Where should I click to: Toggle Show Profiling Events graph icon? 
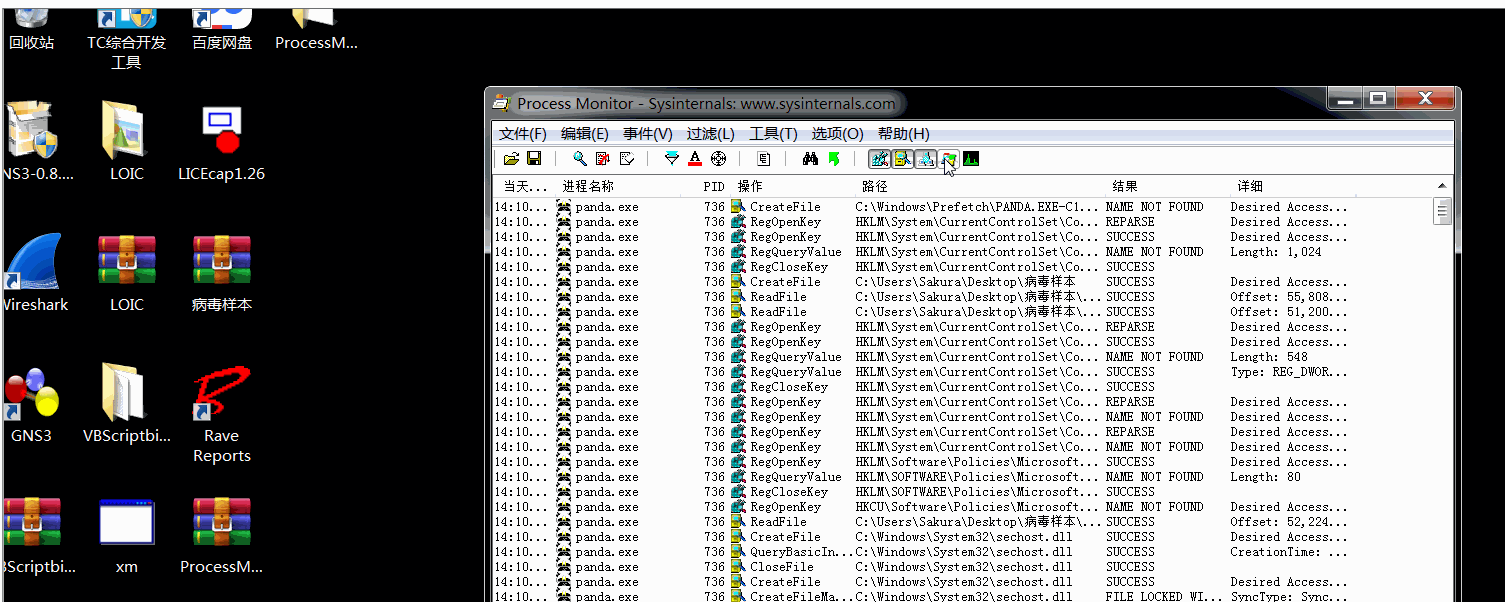(971, 159)
